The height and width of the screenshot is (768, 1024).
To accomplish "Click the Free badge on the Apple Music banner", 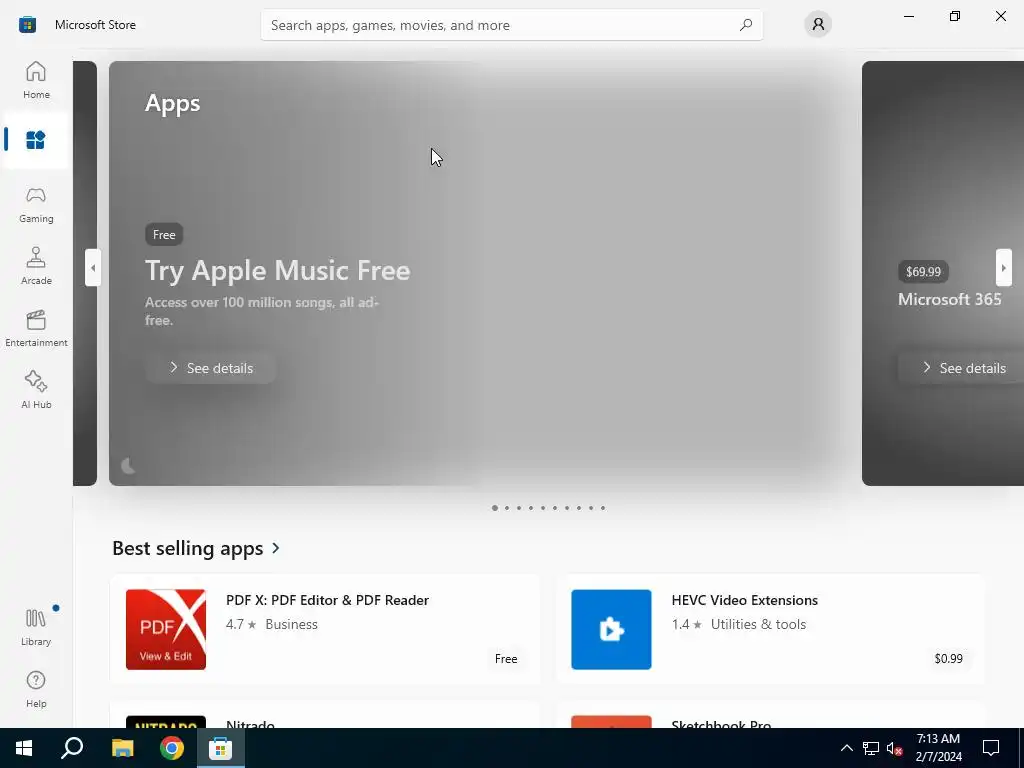I will click(x=164, y=234).
